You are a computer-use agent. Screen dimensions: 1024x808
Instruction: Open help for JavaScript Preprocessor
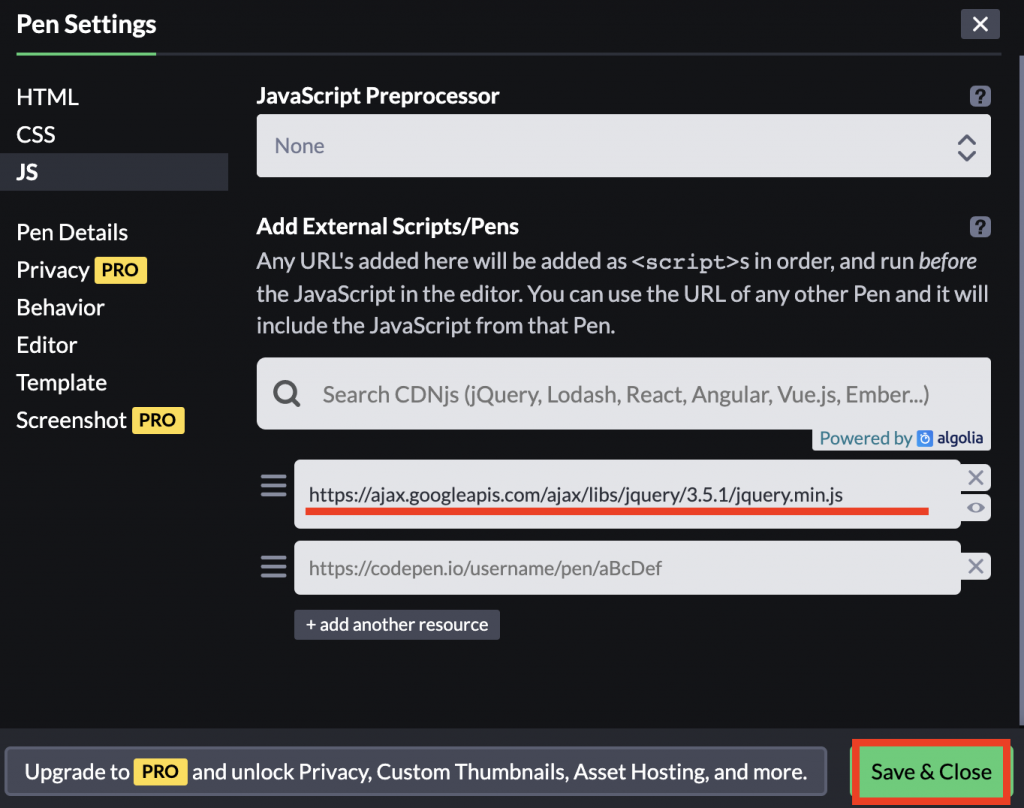click(x=980, y=96)
